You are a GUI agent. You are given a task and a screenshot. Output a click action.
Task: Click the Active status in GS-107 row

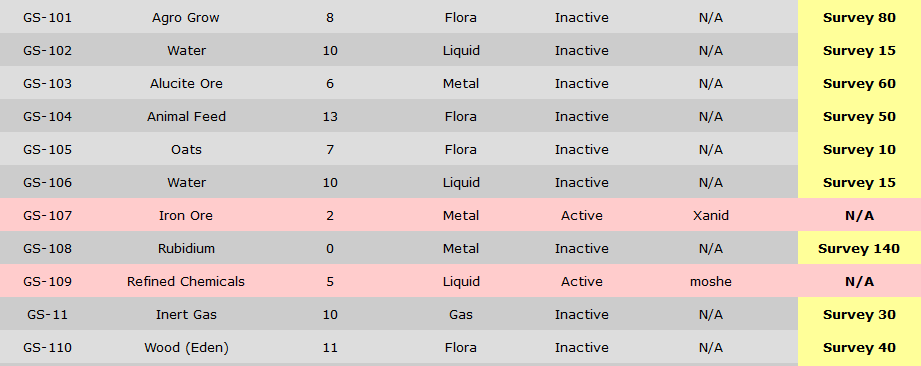click(x=581, y=216)
